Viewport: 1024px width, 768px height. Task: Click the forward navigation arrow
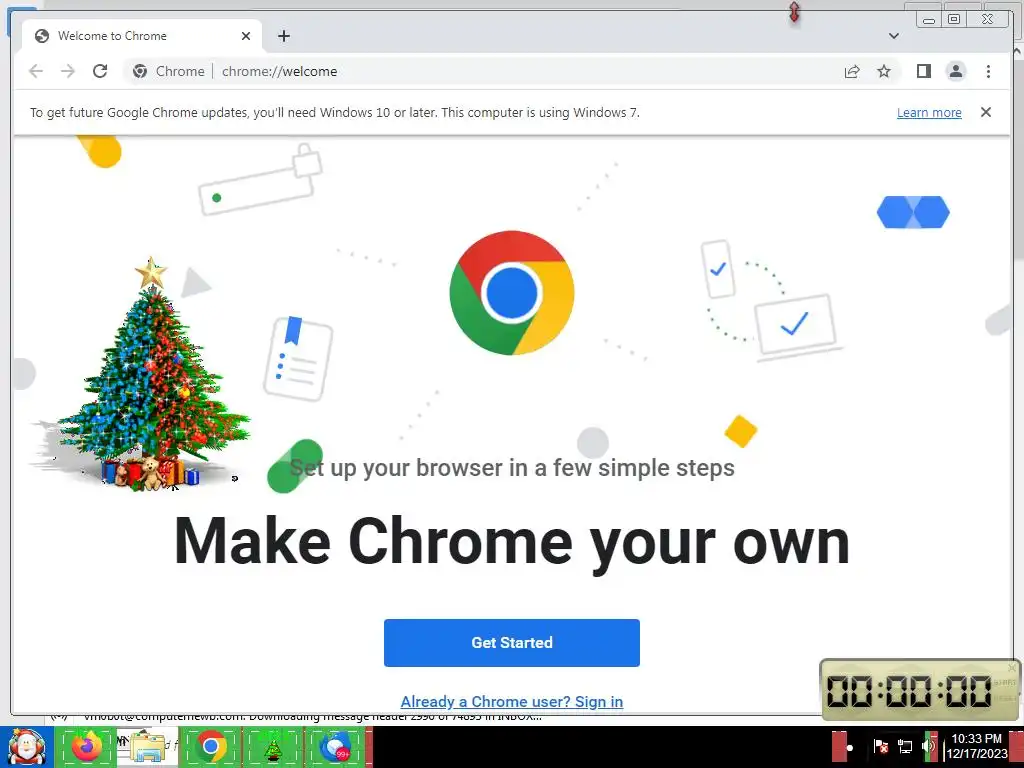pos(68,71)
